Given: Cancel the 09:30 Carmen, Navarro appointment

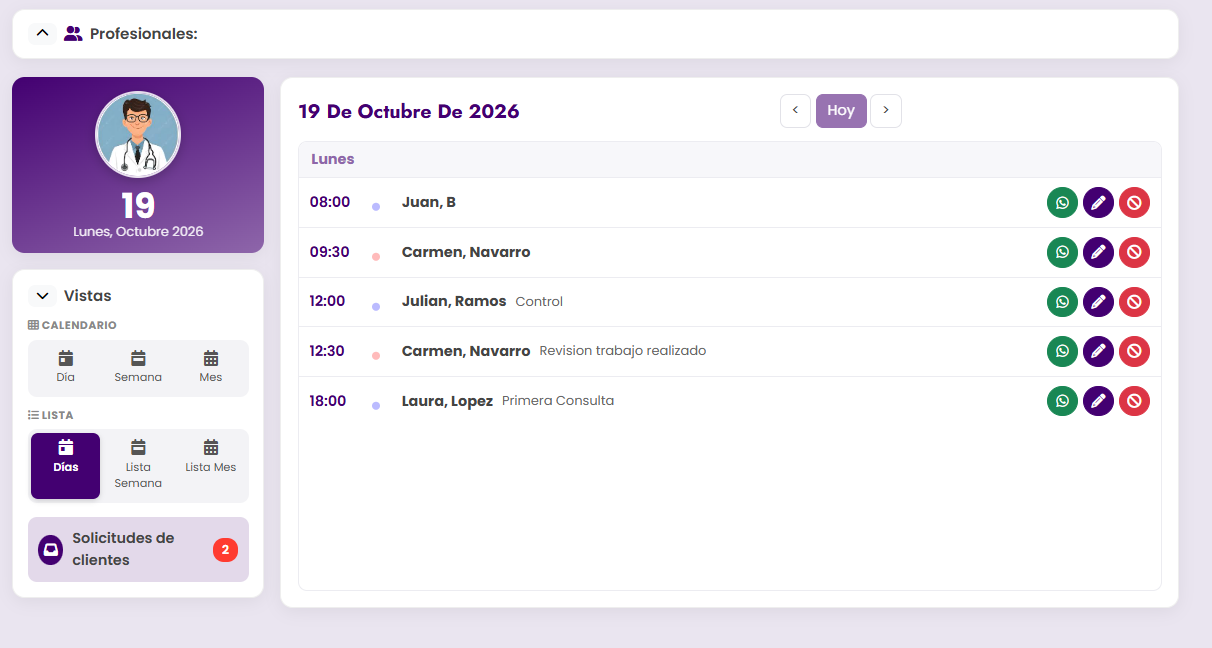Looking at the screenshot, I should pyautogui.click(x=1134, y=252).
